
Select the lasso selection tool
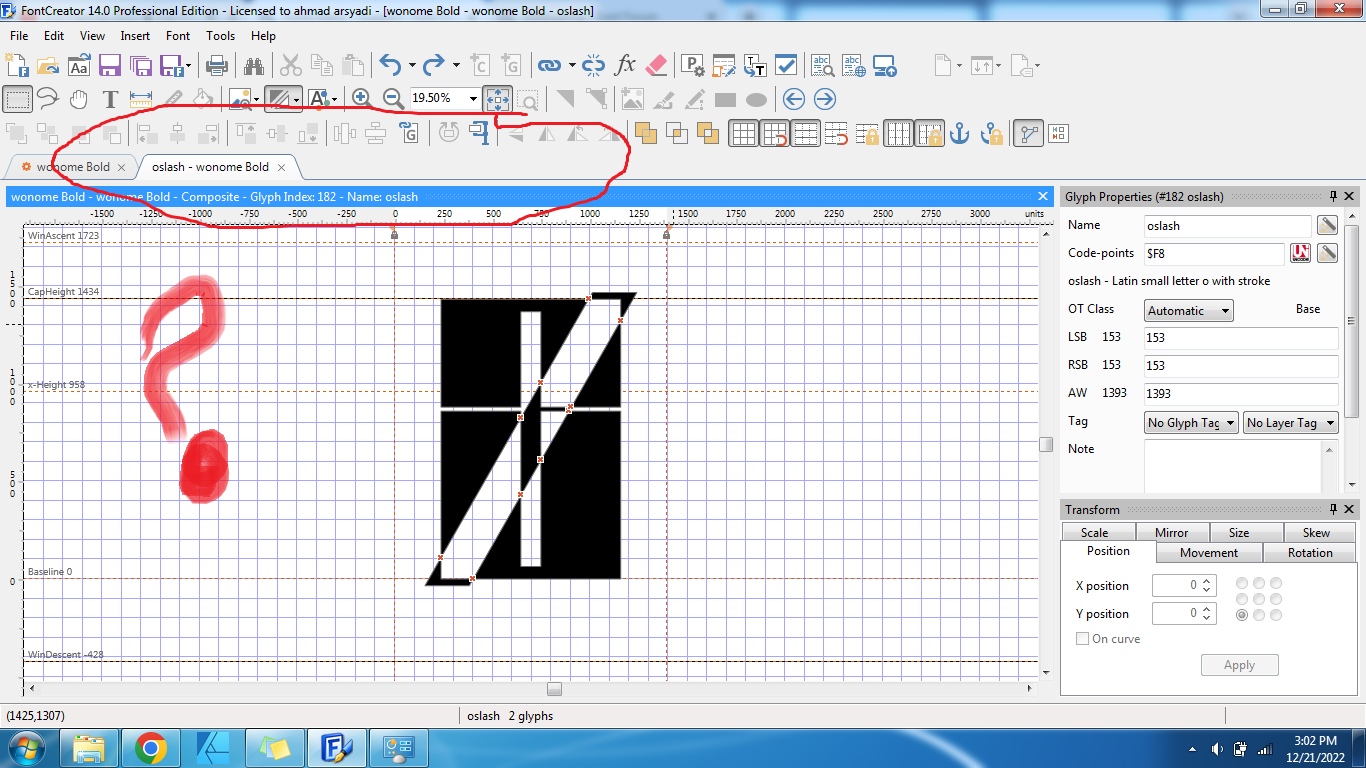[48, 99]
